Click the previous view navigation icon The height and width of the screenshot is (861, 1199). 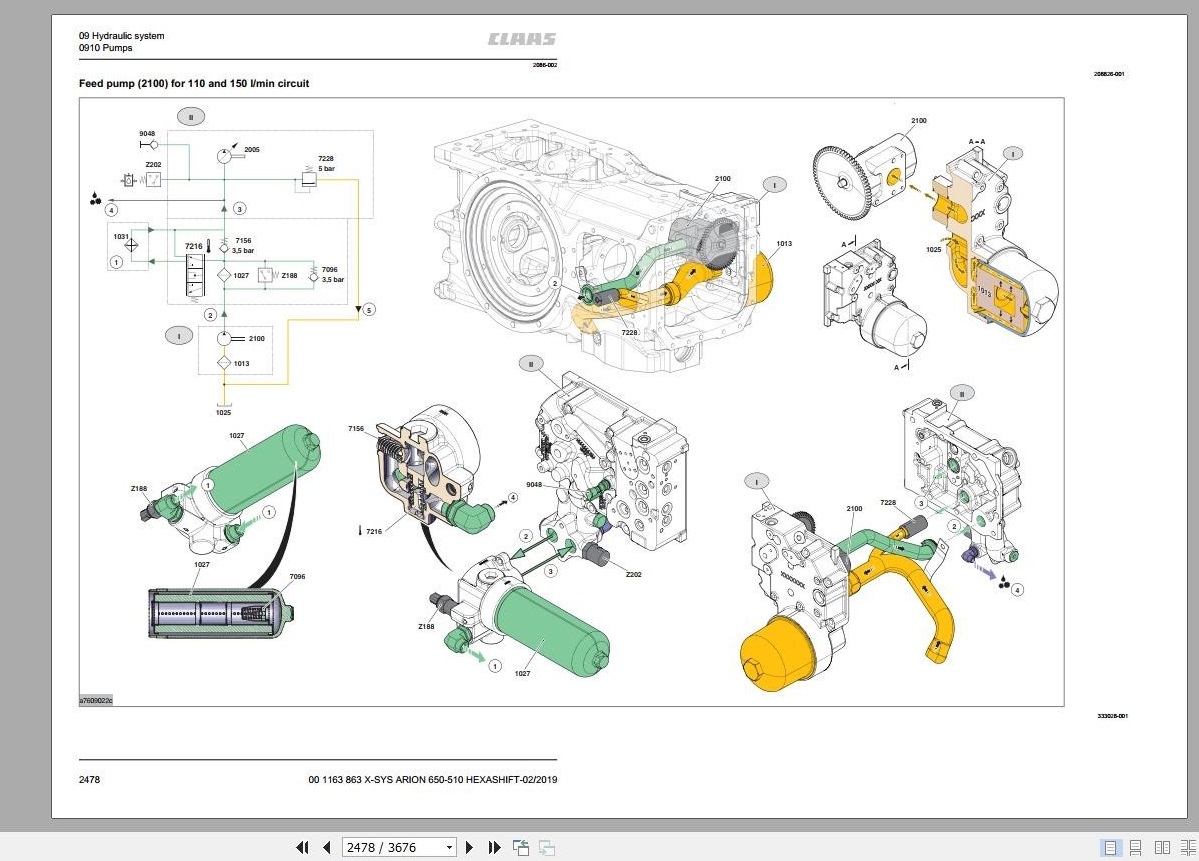(521, 847)
